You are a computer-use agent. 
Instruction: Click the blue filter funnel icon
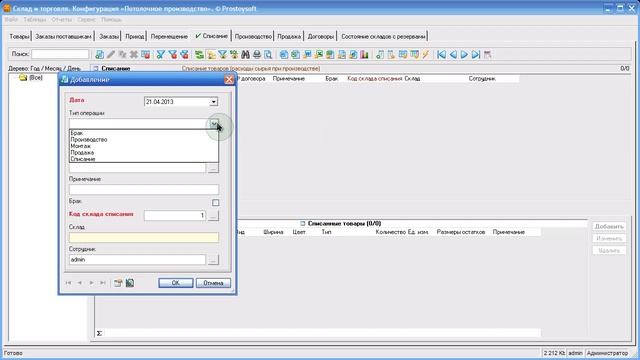click(x=160, y=54)
